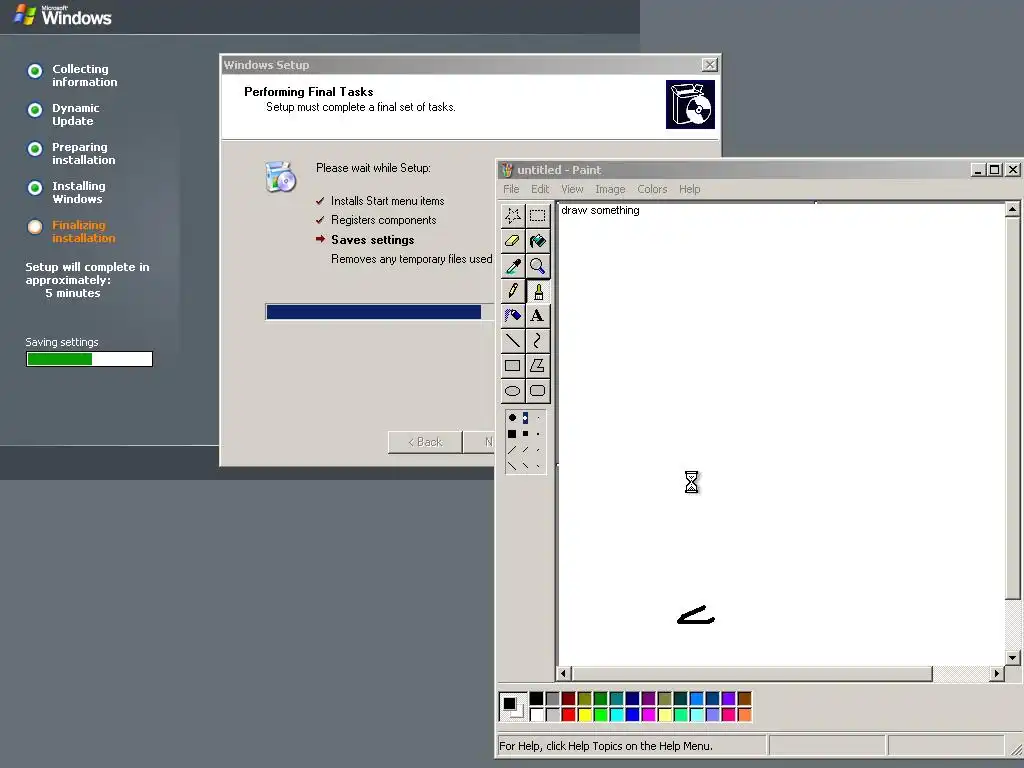Image resolution: width=1024 pixels, height=768 pixels.
Task: Click the horizontal scrollbar thumb in Paint
Action: click(752, 673)
